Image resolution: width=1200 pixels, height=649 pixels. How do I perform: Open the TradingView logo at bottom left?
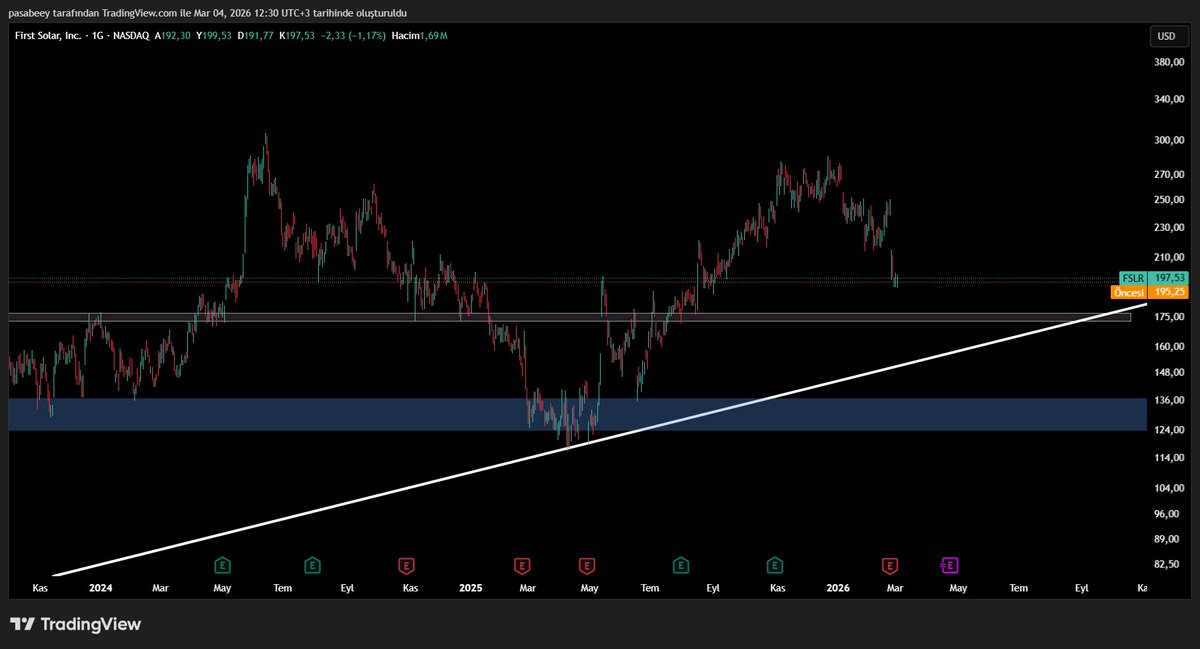tap(75, 624)
